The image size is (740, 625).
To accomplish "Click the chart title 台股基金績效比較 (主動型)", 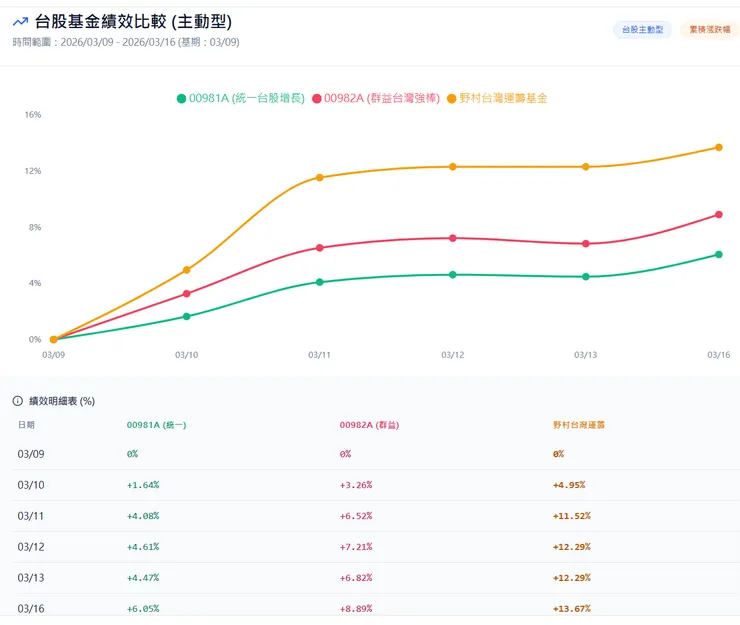I will point(133,21).
